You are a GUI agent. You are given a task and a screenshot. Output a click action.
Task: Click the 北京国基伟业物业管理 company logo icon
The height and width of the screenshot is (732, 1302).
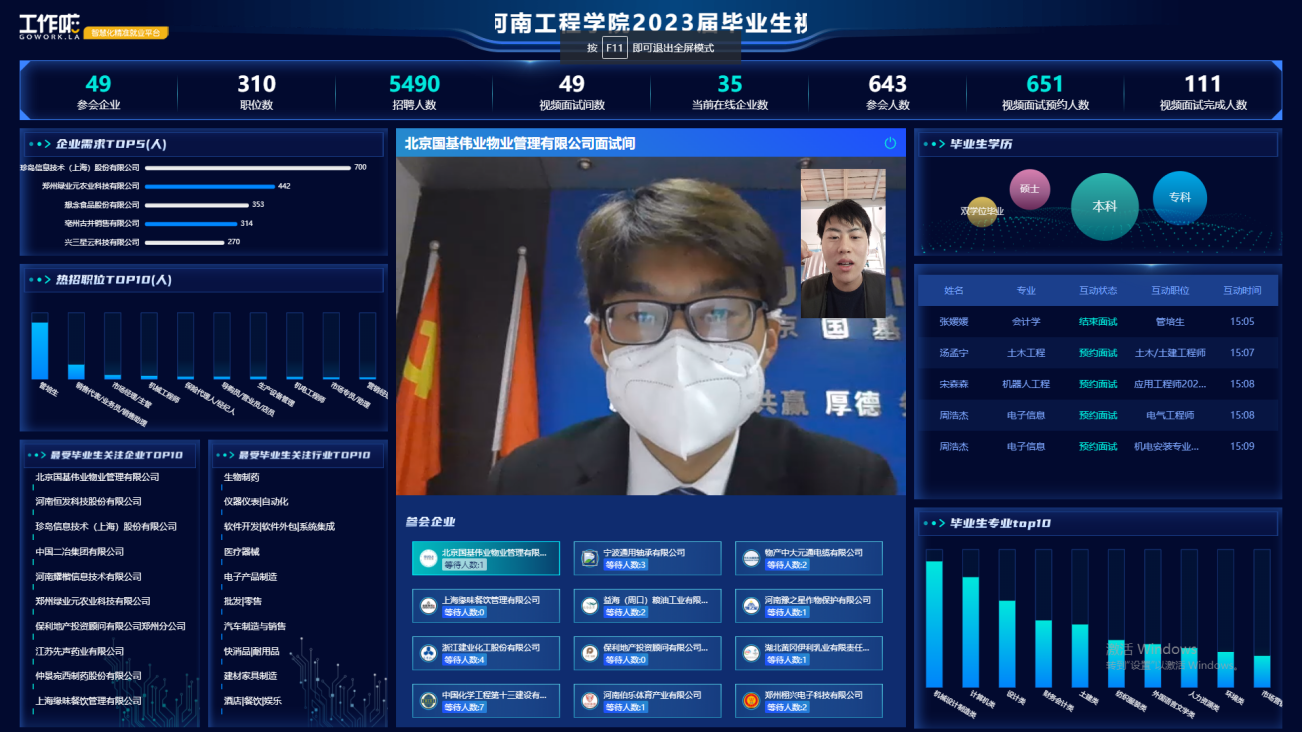pyautogui.click(x=428, y=558)
